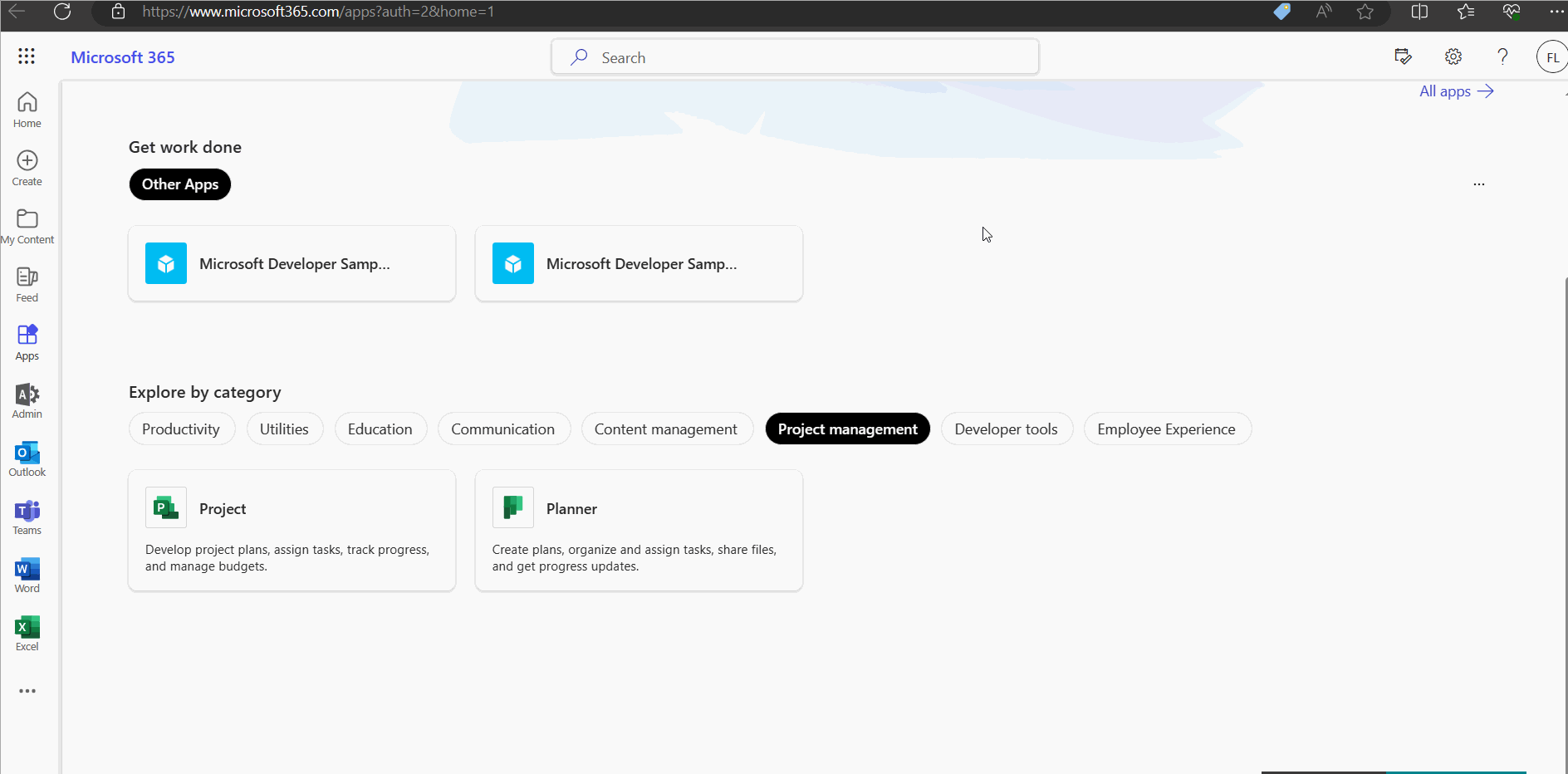This screenshot has height=774, width=1568.
Task: Open more options ellipsis near Get work done
Action: click(x=1478, y=184)
